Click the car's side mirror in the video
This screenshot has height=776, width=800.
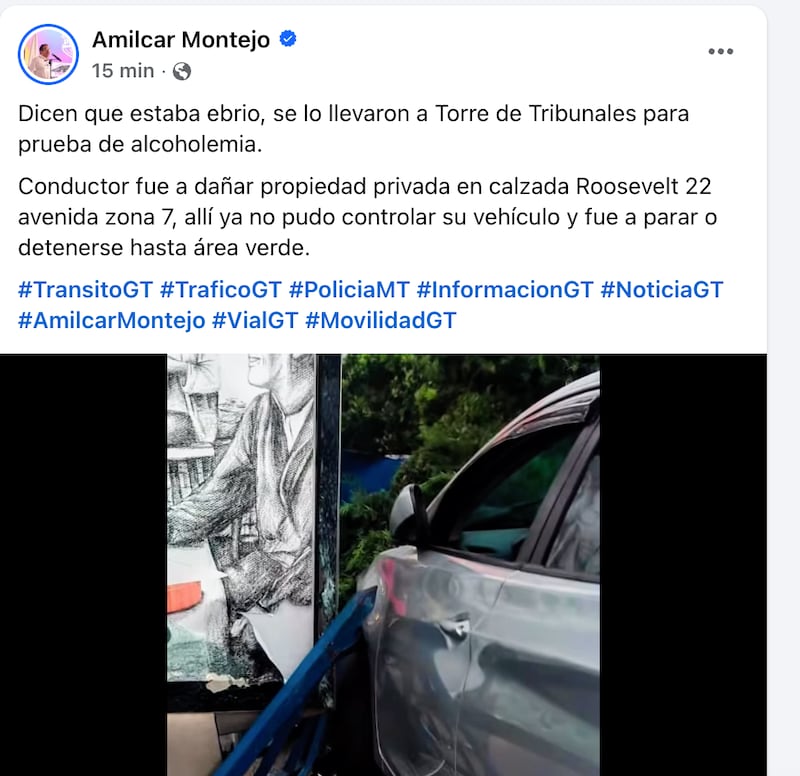(x=409, y=514)
